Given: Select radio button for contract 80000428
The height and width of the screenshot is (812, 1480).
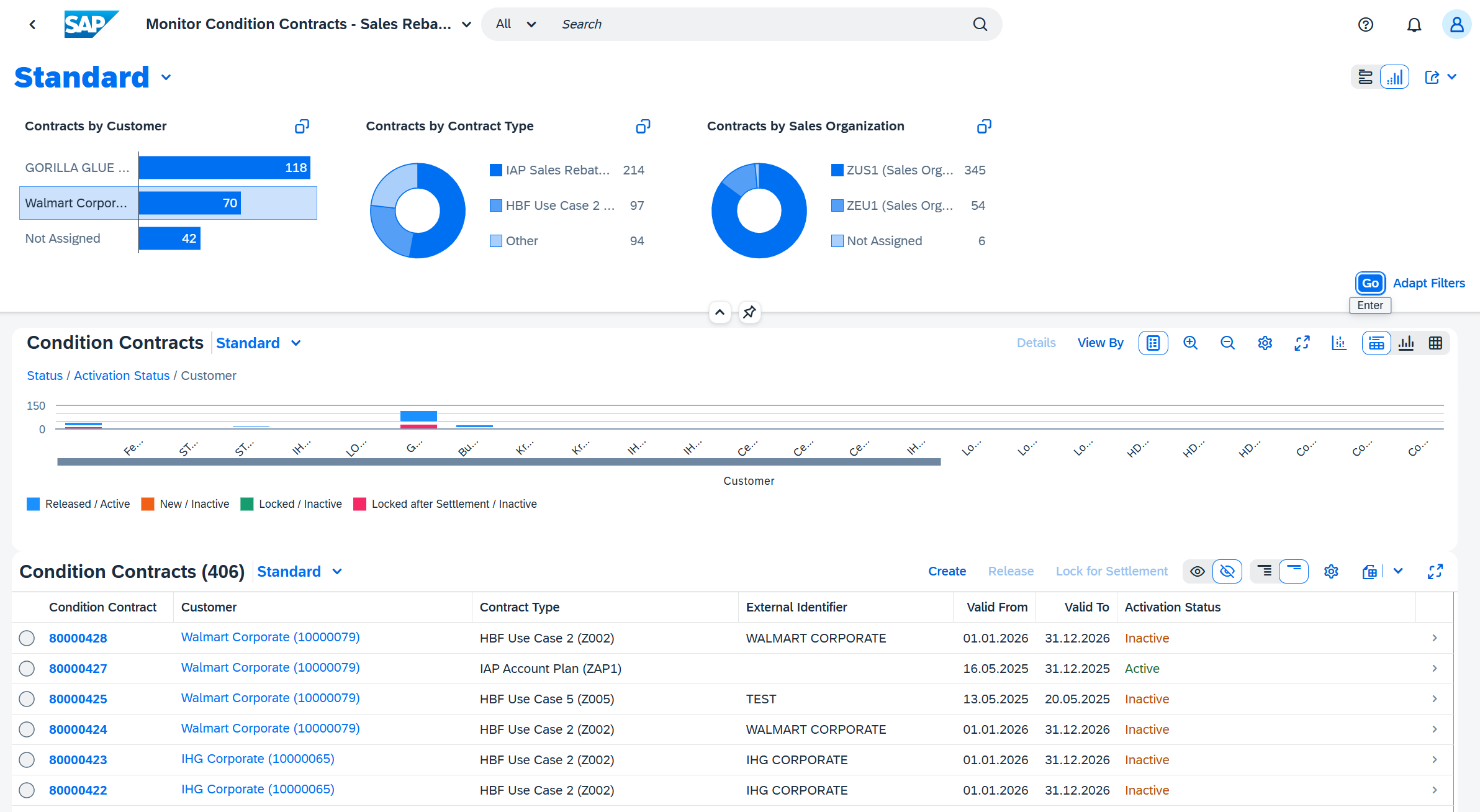Looking at the screenshot, I should point(27,638).
